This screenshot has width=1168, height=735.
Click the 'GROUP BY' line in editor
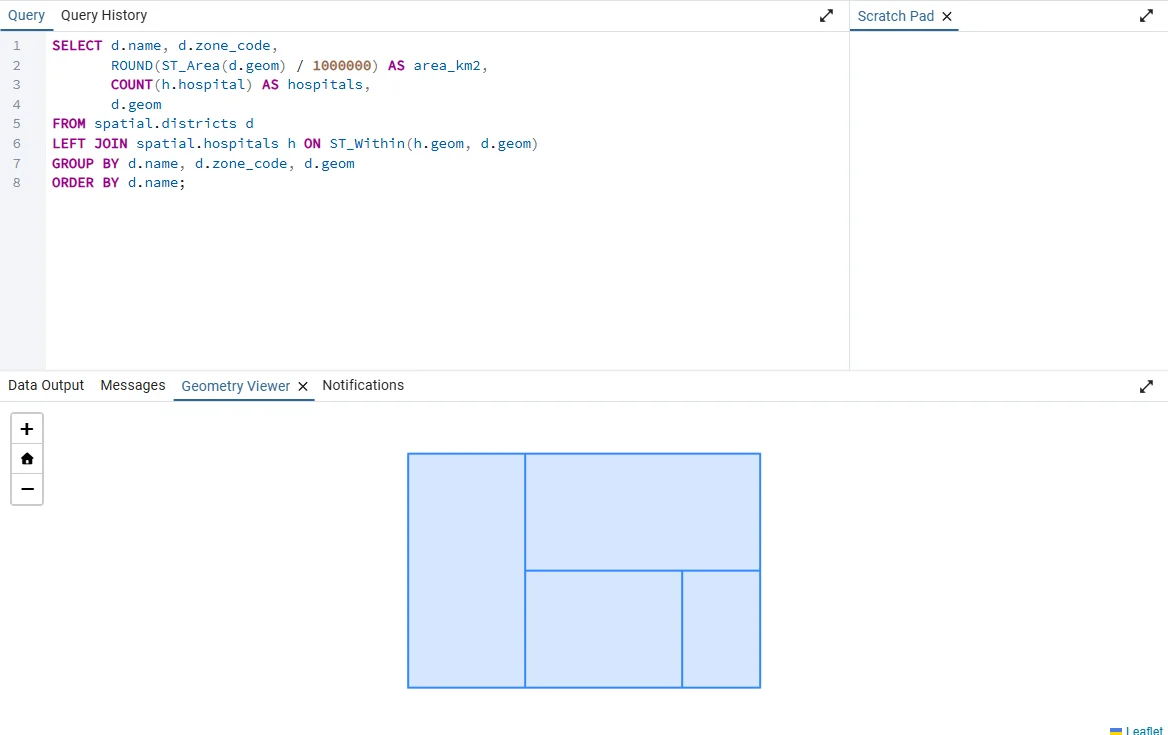point(203,164)
